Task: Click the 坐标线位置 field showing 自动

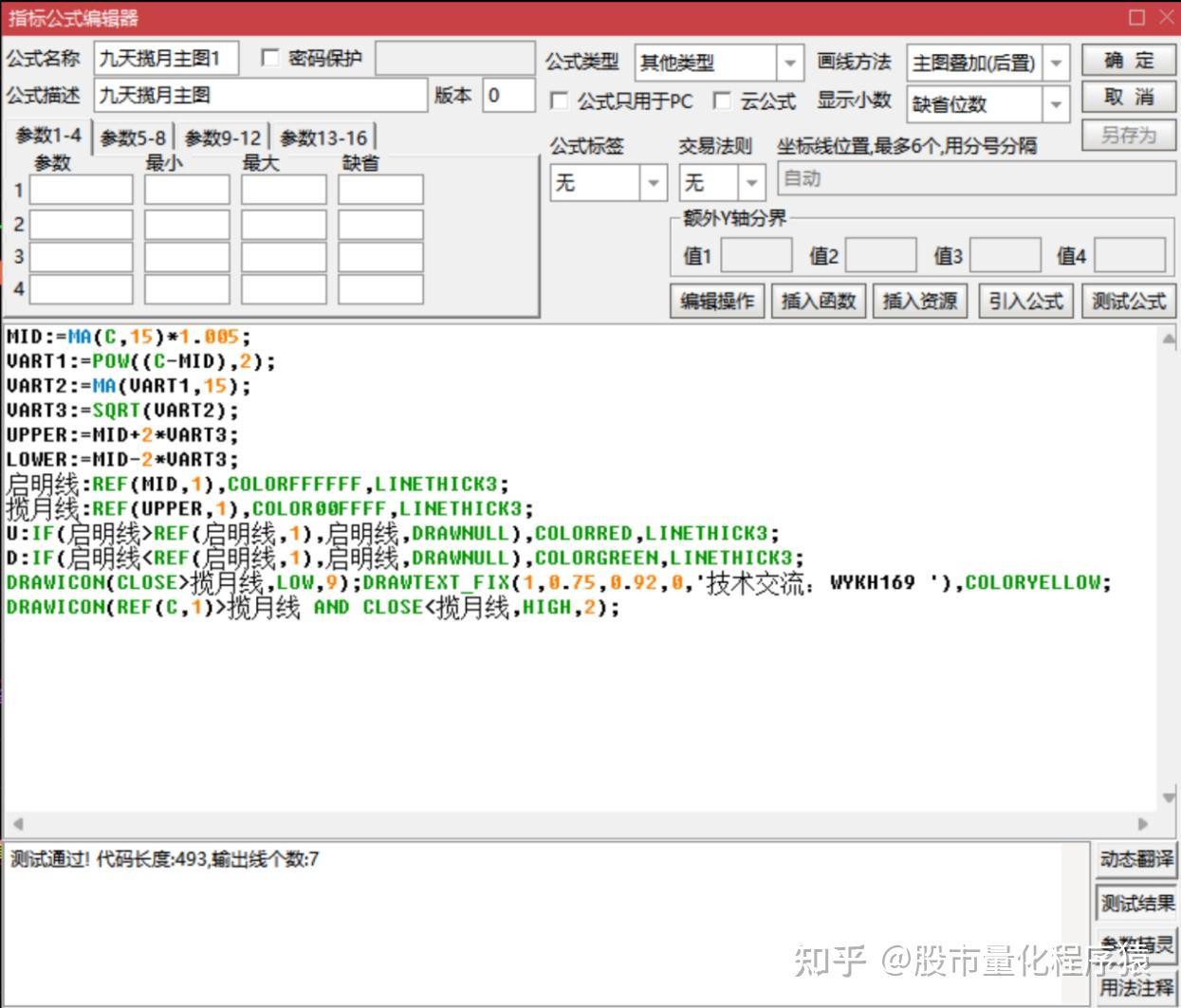Action: (x=975, y=178)
